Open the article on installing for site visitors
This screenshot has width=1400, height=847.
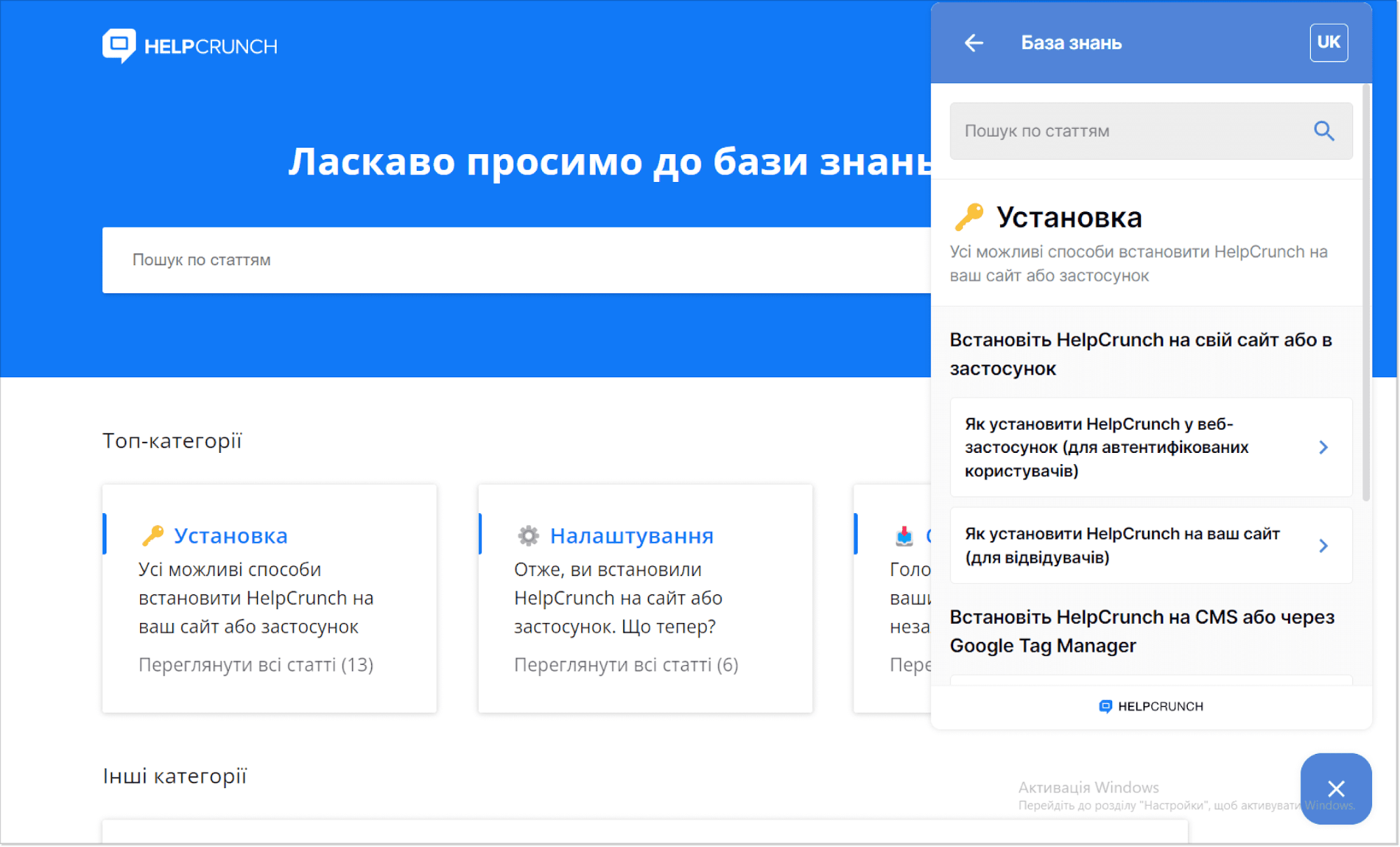(x=1151, y=545)
